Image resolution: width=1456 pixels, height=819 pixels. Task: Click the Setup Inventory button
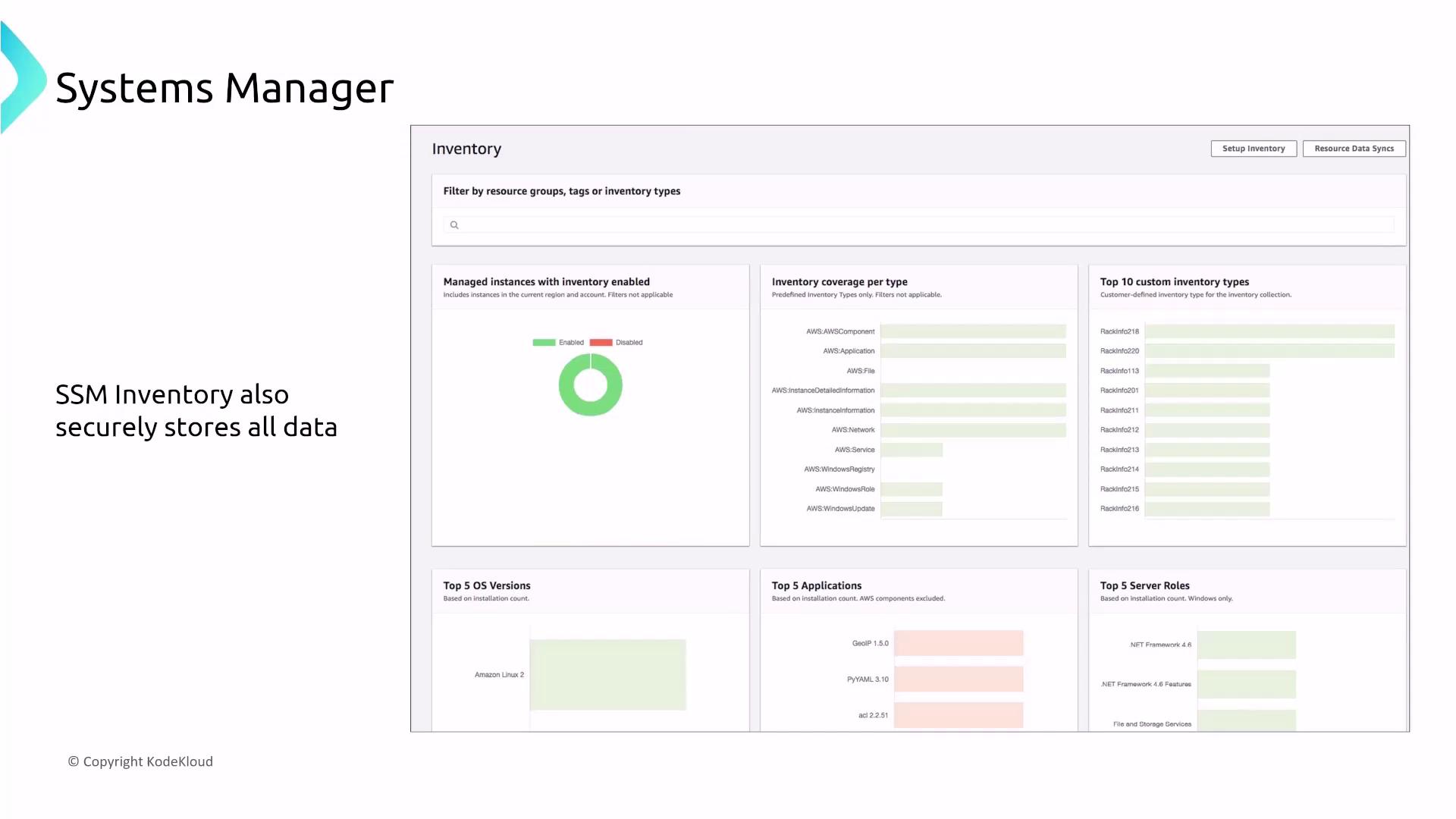(1253, 149)
